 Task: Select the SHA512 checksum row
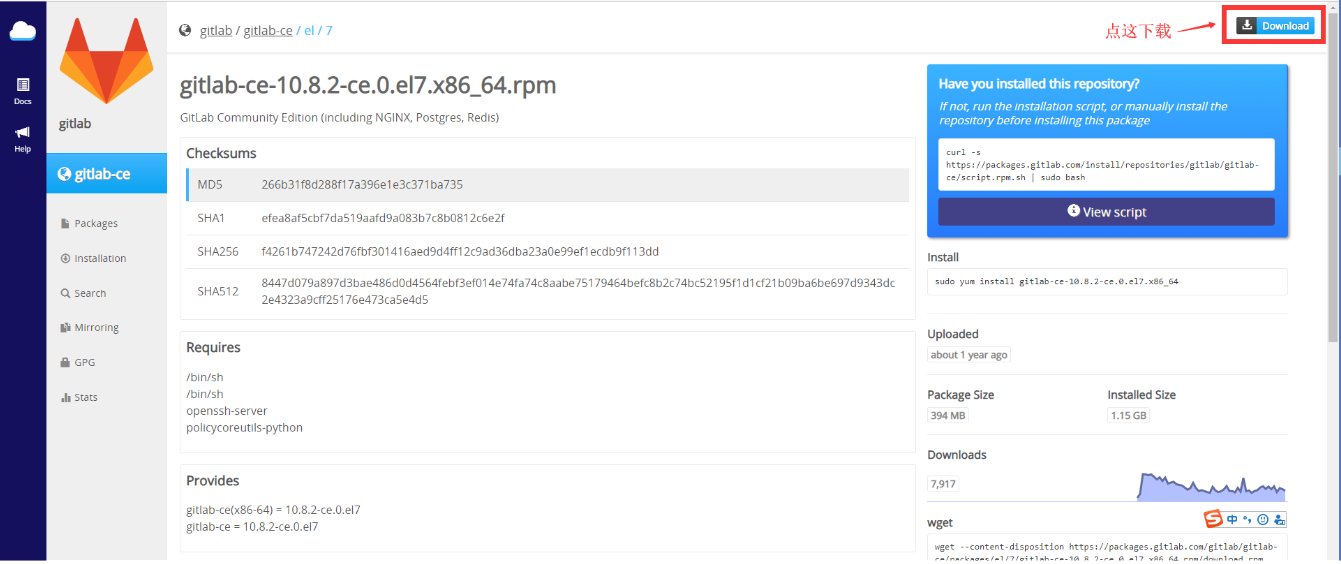547,292
